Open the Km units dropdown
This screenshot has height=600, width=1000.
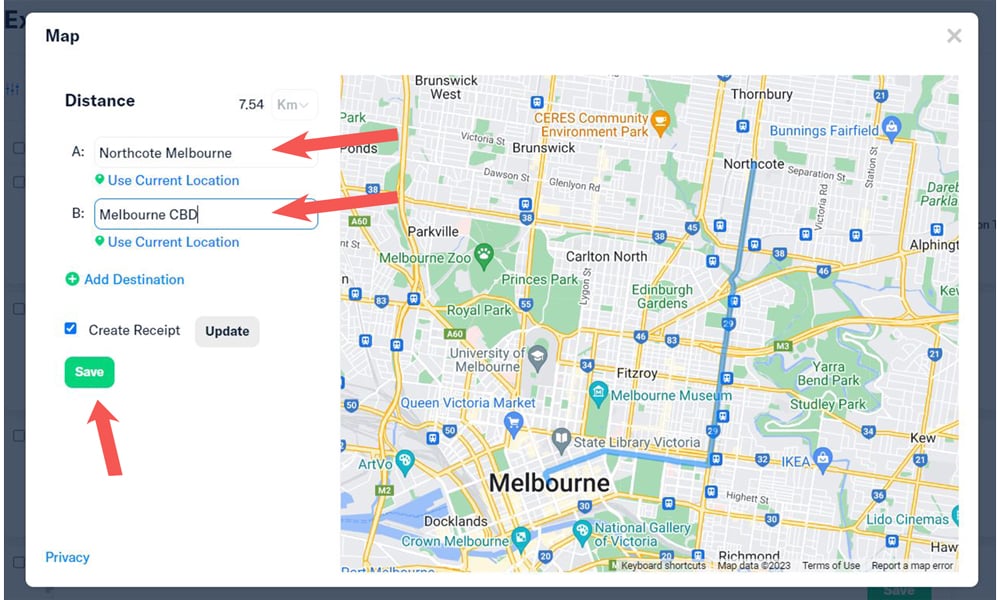tap(293, 103)
